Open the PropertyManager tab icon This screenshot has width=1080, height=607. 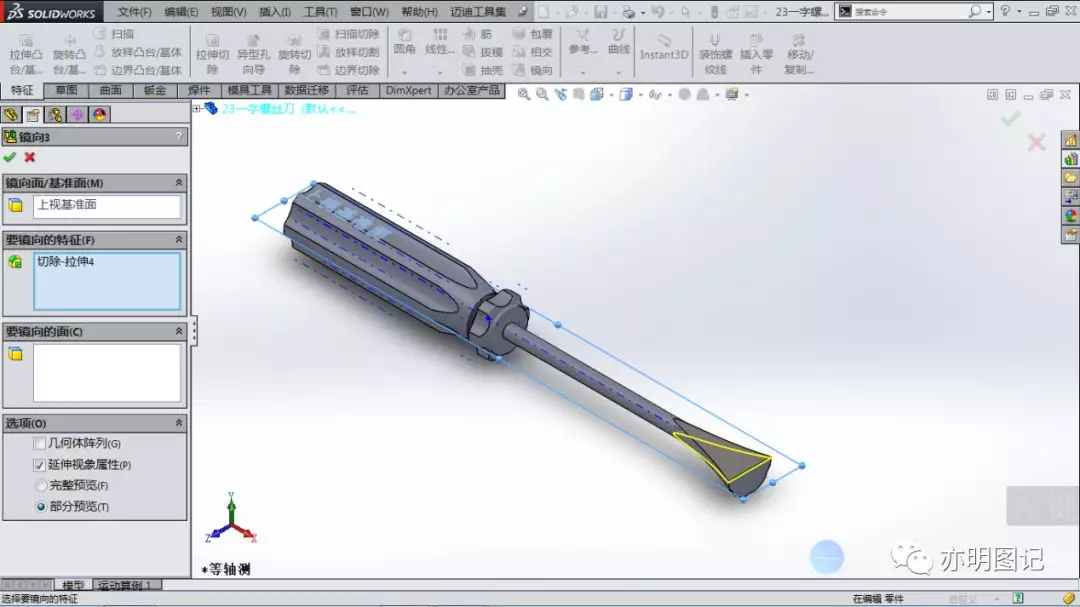click(33, 114)
